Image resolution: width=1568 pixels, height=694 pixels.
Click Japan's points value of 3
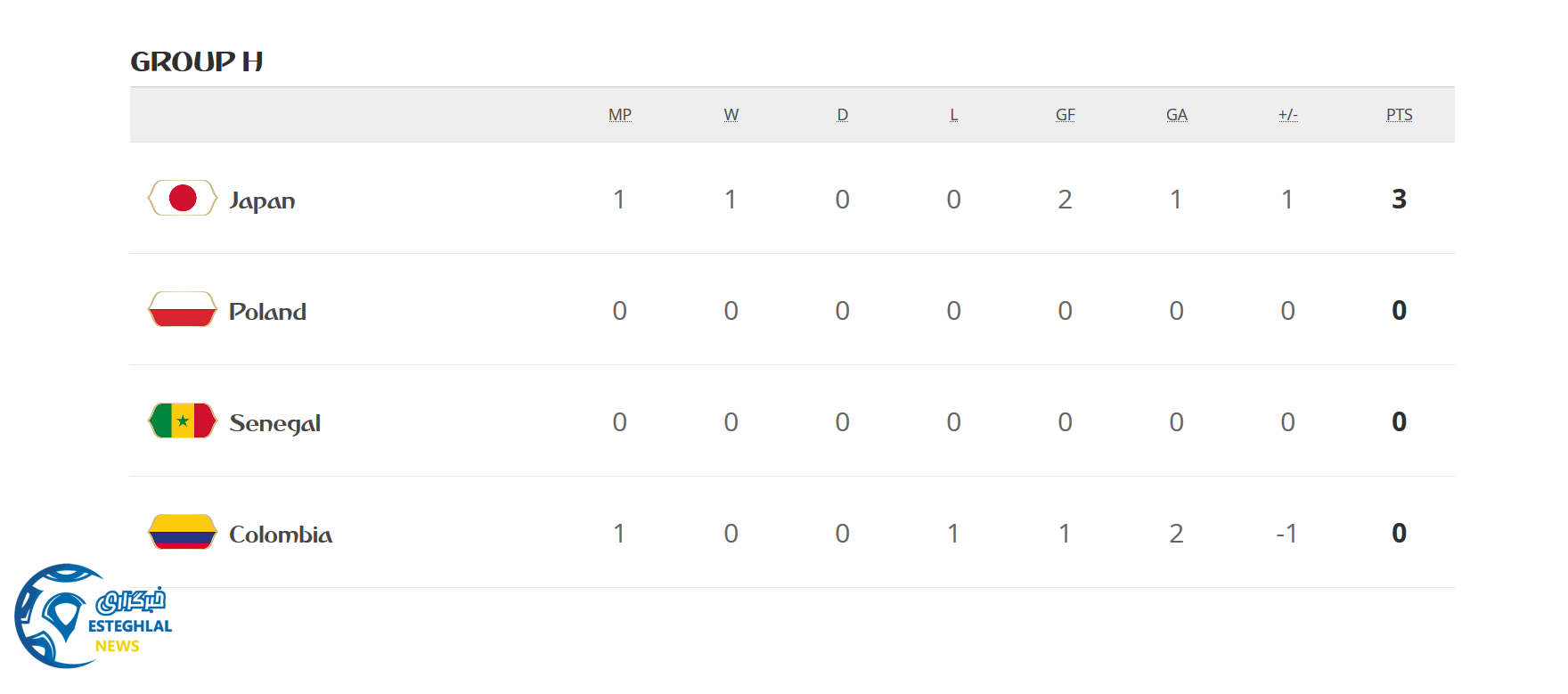click(1400, 199)
